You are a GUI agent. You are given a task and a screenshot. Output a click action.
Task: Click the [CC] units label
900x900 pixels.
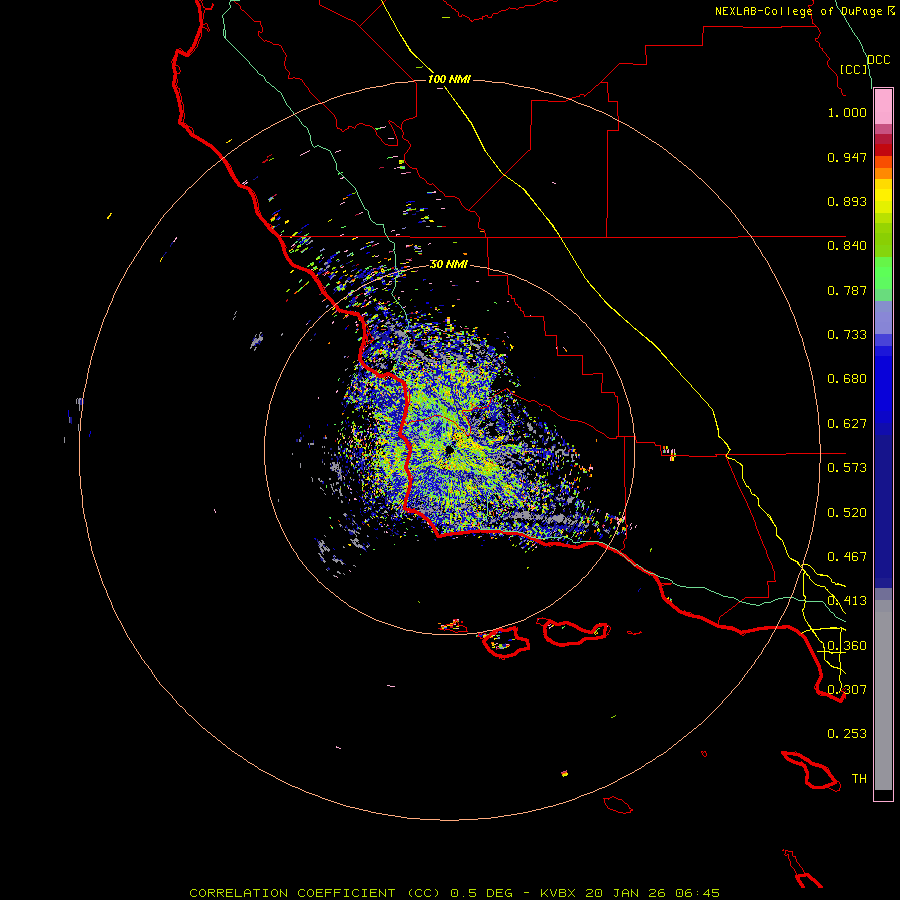tap(854, 69)
